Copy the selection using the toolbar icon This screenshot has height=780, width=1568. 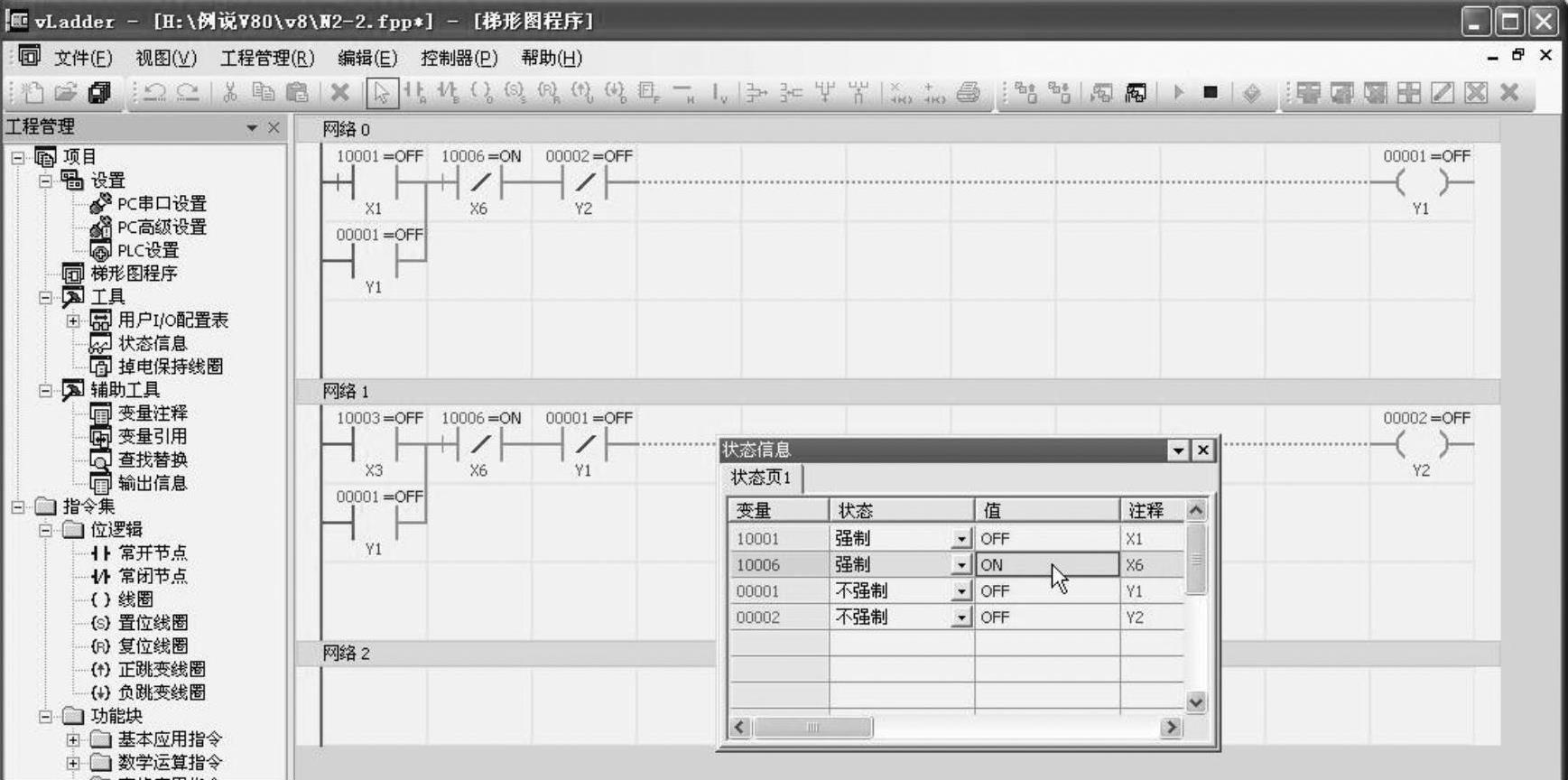coord(264,92)
